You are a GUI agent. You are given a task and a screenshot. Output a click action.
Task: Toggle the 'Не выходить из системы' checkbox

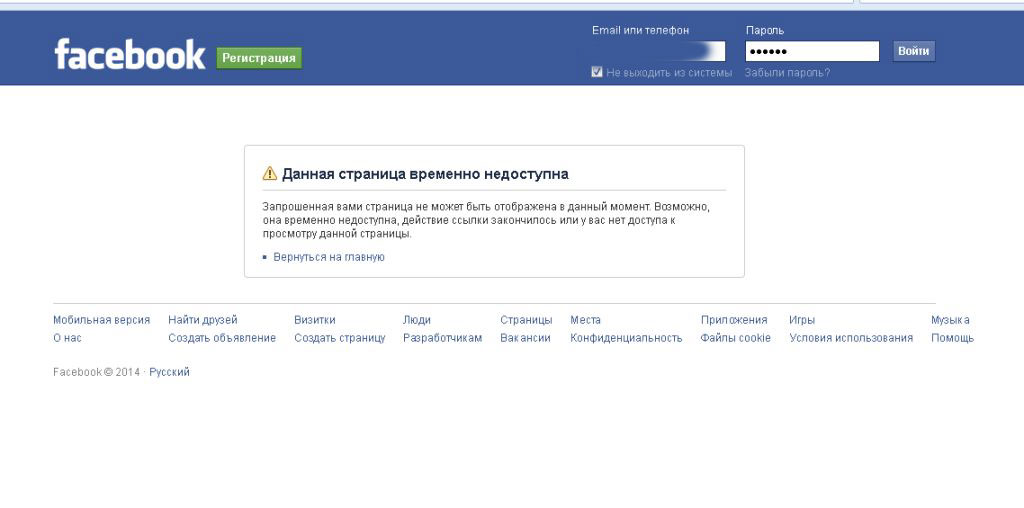point(597,72)
